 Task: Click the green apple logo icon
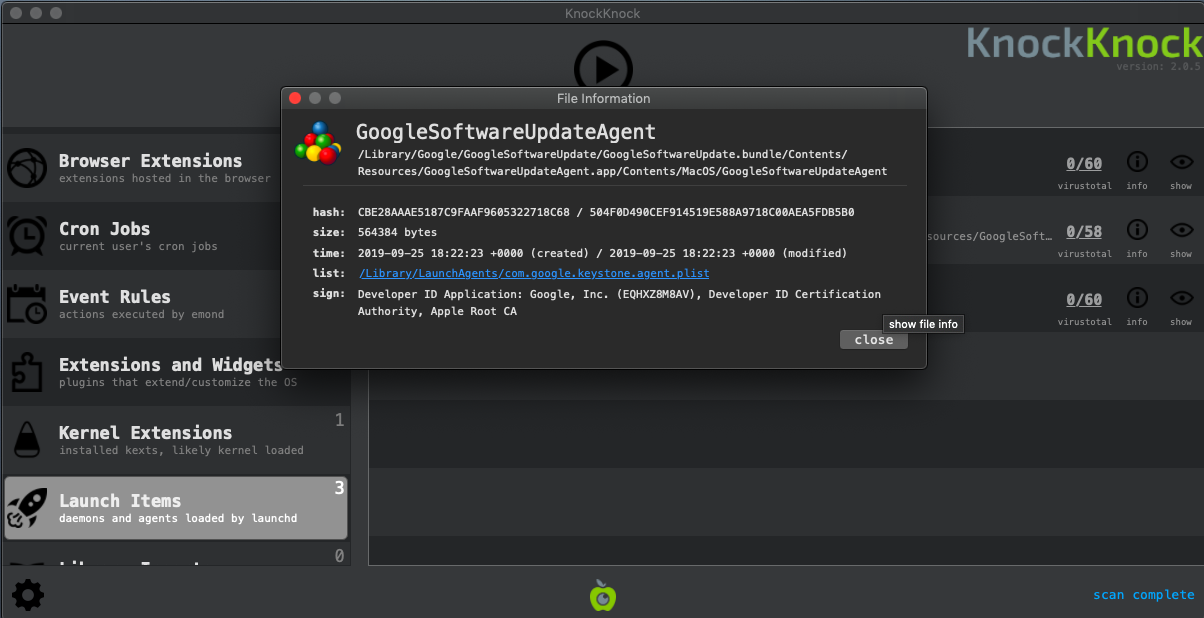pyautogui.click(x=602, y=596)
